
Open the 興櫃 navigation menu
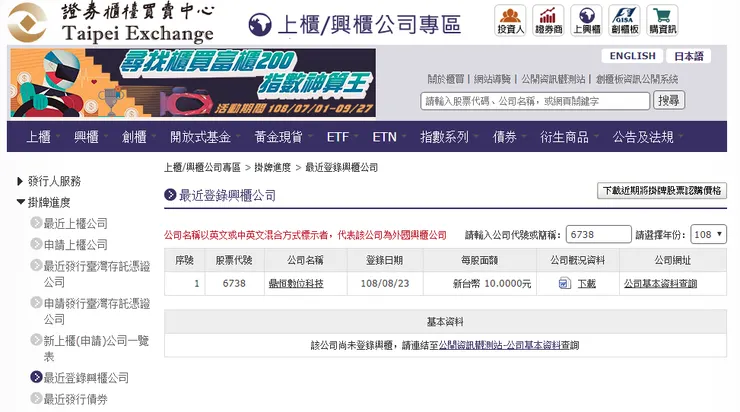pos(86,137)
